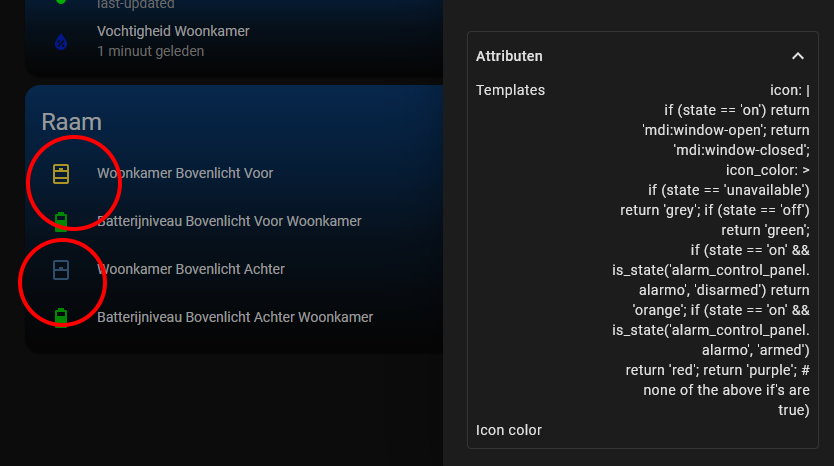Open Batterijniveau Bovenlicht Voor Woonkamer entity
The width and height of the screenshot is (834, 466).
(229, 221)
